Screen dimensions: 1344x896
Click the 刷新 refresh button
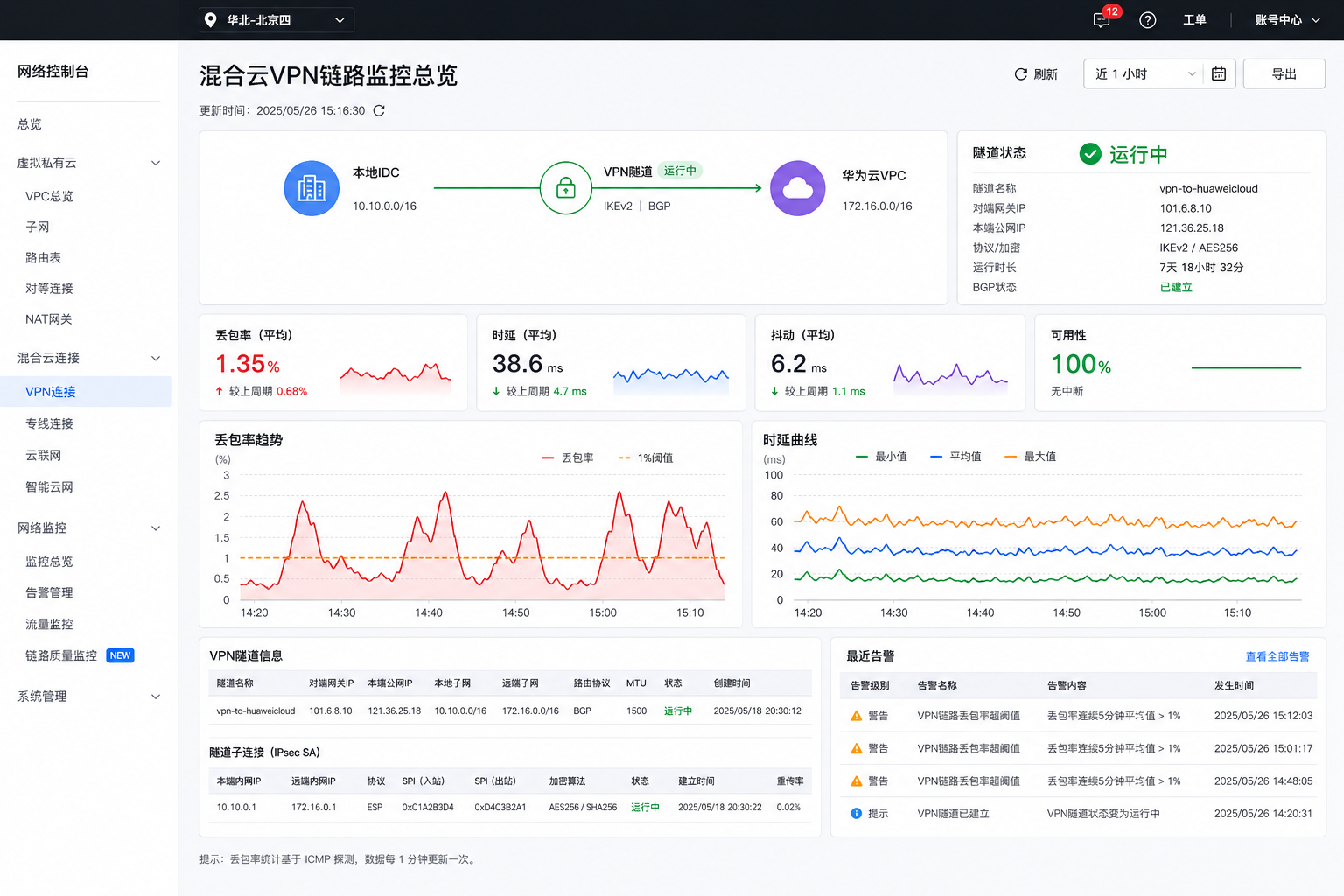click(1036, 74)
